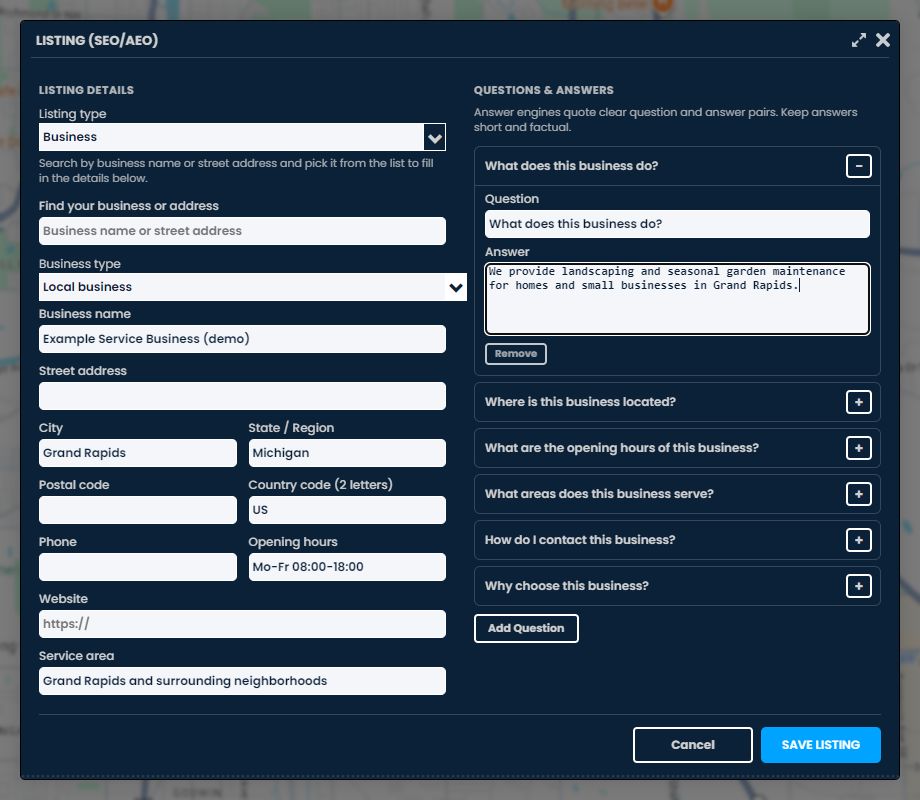Screen dimensions: 920x800
Task: Click into the Answer text area
Action: pos(677,299)
